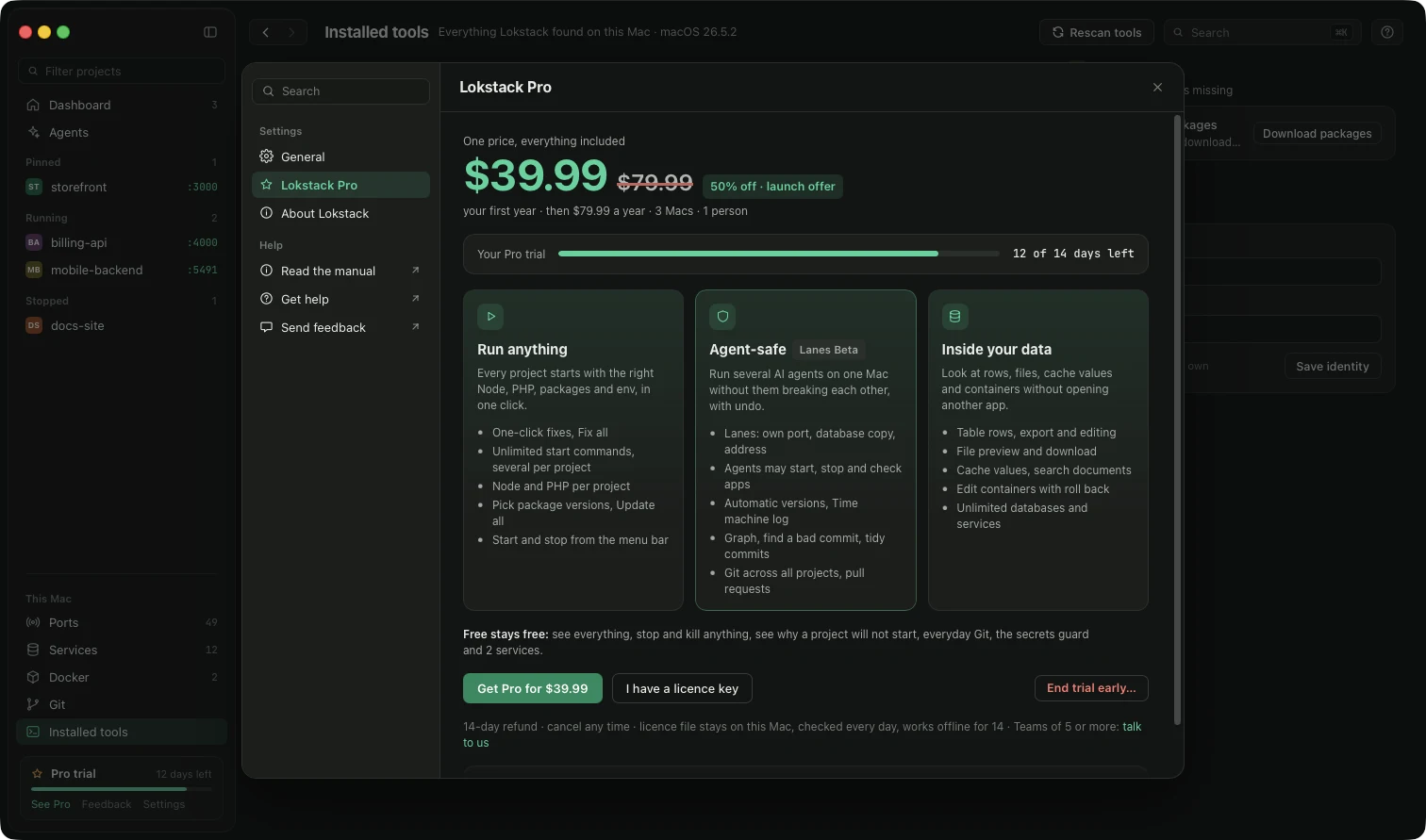1426x840 pixels.
Task: Open the Git section
Action: (x=122, y=704)
